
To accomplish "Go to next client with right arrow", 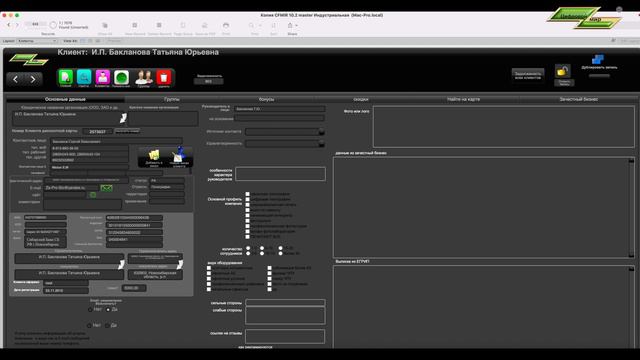I will [x=33, y=79].
